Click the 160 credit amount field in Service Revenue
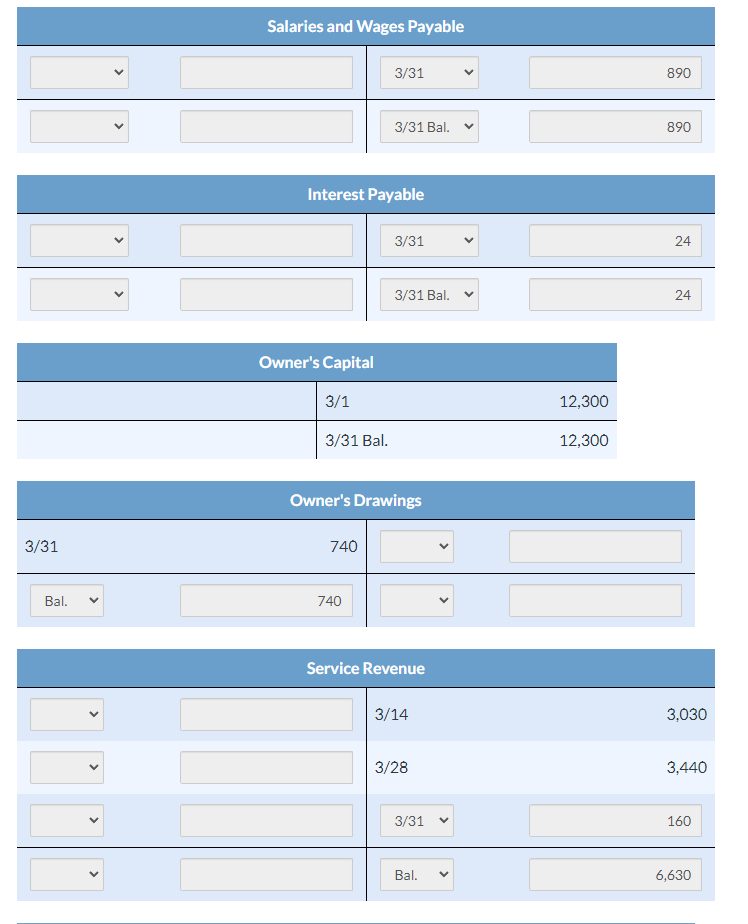The image size is (748, 924). pyautogui.click(x=615, y=820)
